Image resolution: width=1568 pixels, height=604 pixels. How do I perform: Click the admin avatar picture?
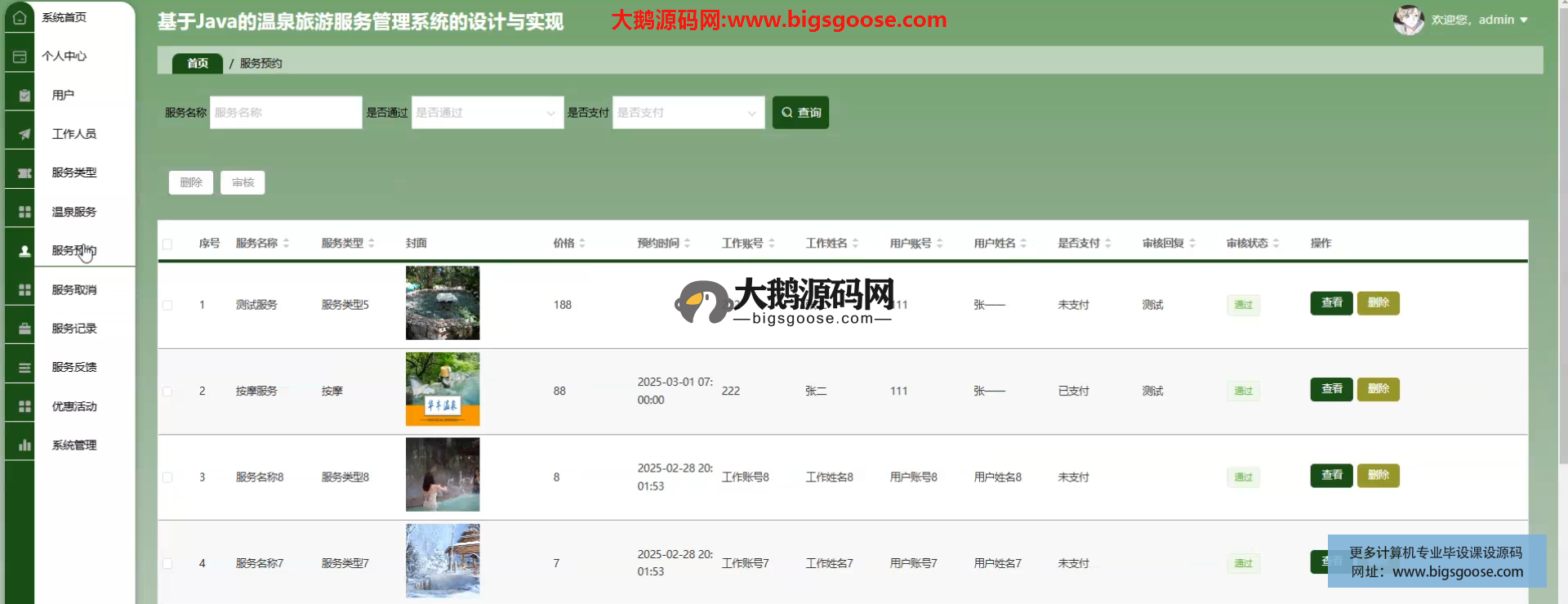click(x=1408, y=20)
